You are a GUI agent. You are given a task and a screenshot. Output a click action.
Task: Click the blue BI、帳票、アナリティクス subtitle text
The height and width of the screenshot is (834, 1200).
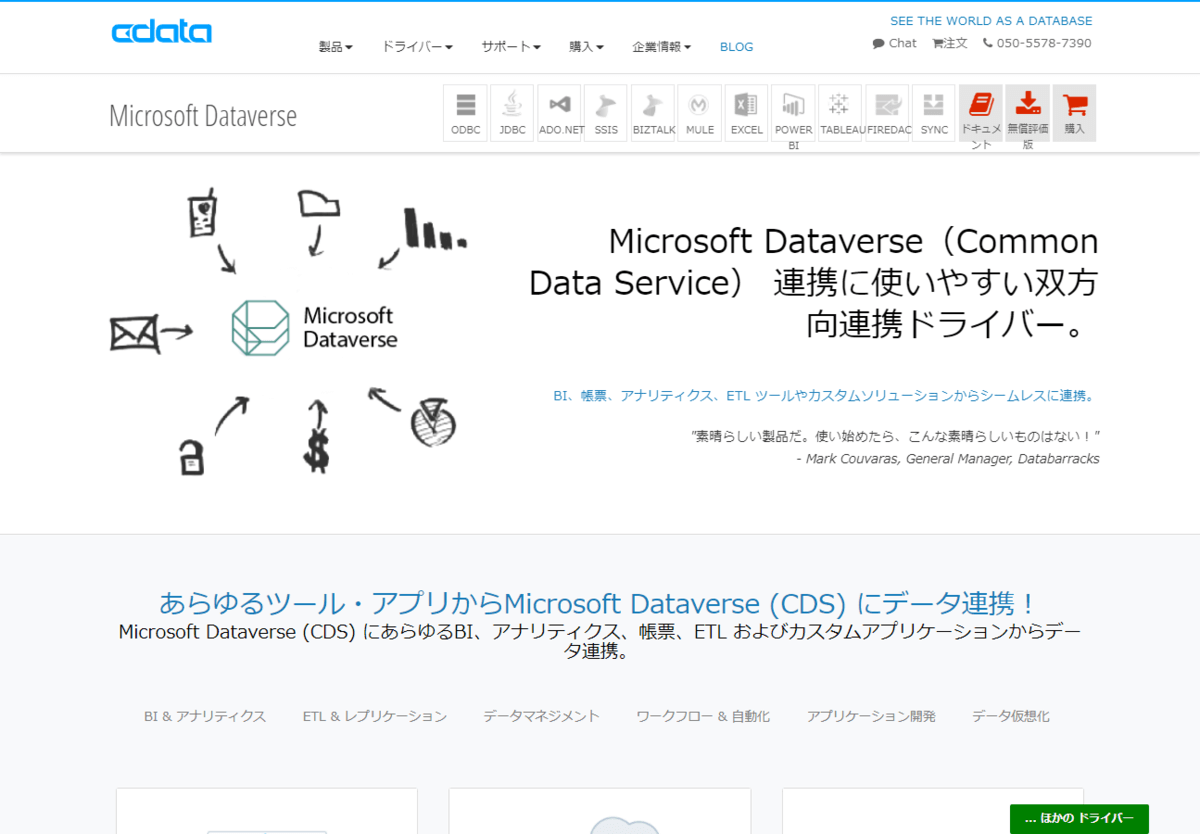point(825,396)
